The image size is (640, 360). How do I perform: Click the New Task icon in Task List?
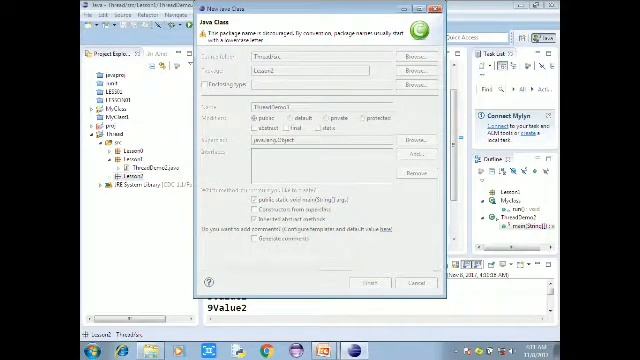click(x=482, y=66)
